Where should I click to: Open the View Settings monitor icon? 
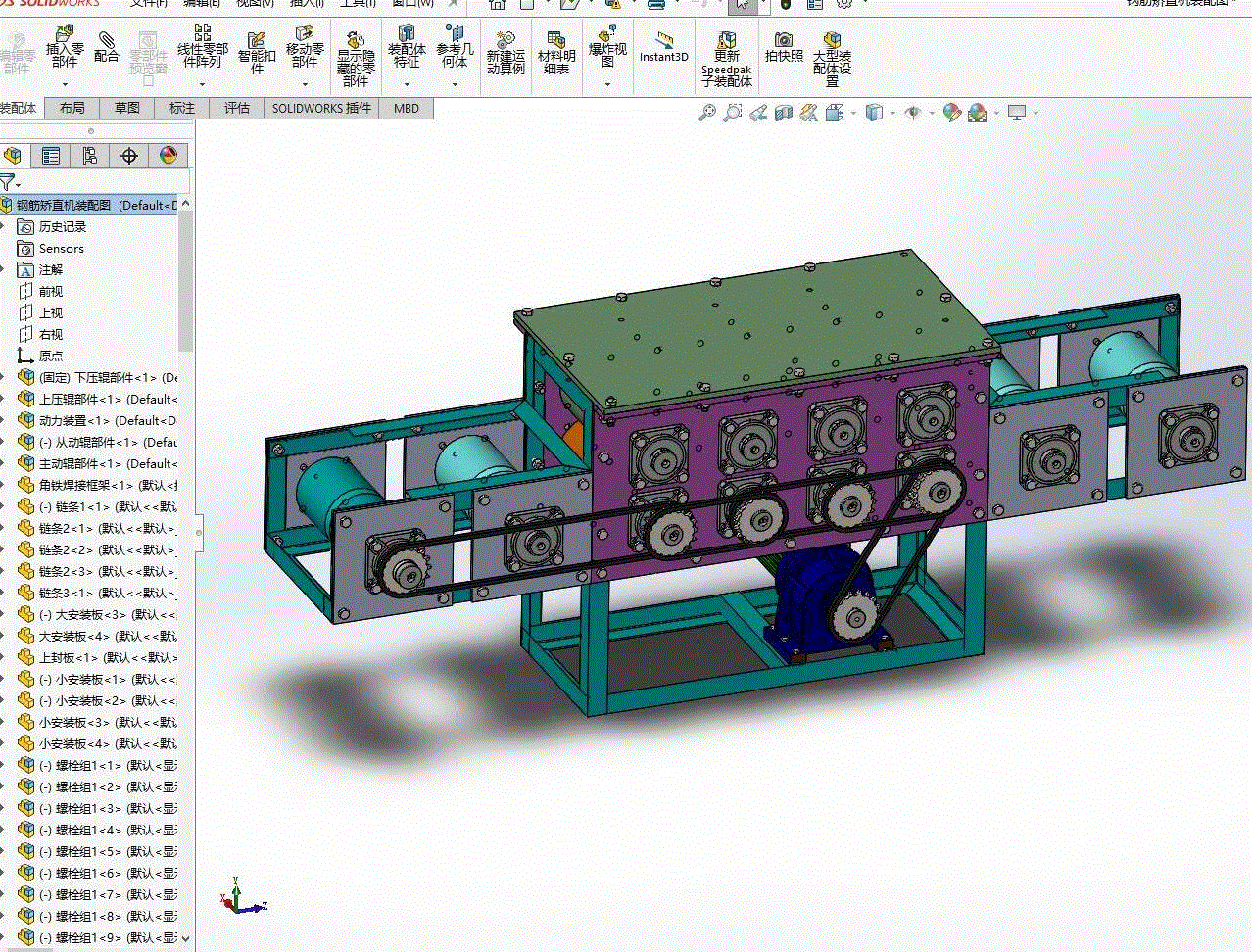1017,113
